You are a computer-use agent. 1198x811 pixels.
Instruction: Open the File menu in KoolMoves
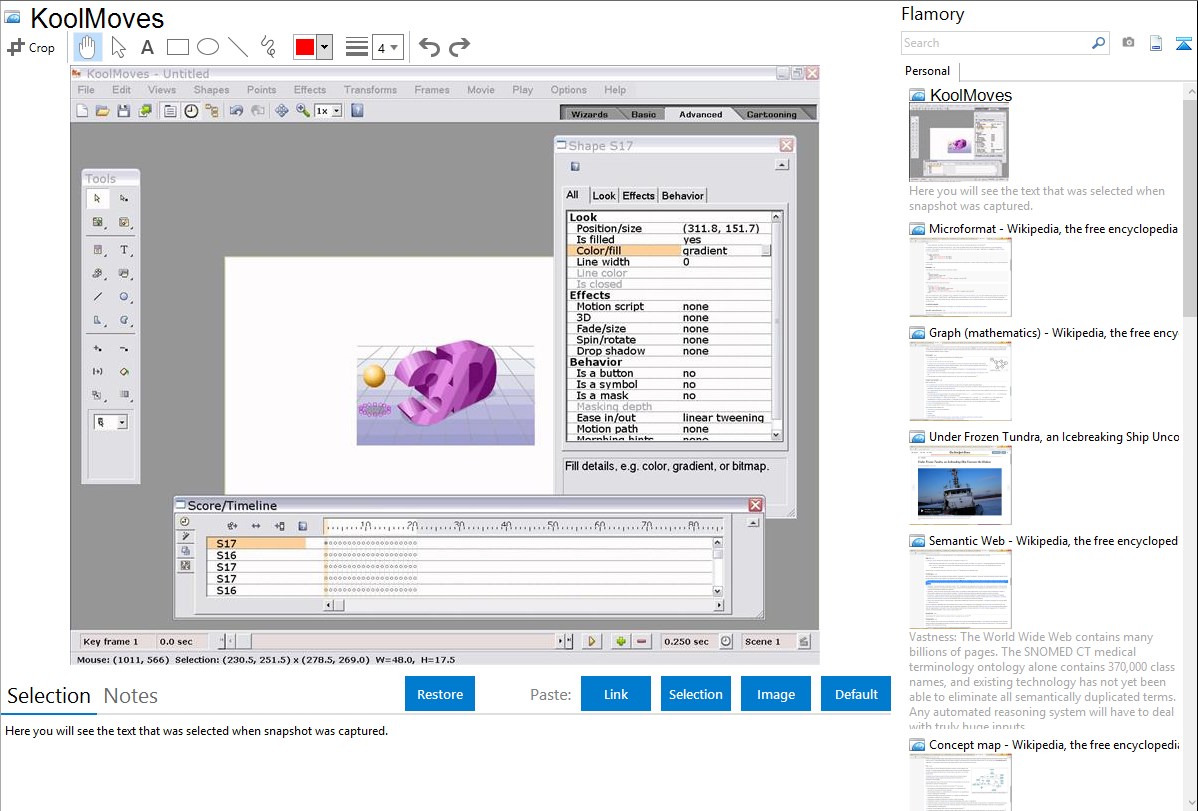pyautogui.click(x=86, y=89)
